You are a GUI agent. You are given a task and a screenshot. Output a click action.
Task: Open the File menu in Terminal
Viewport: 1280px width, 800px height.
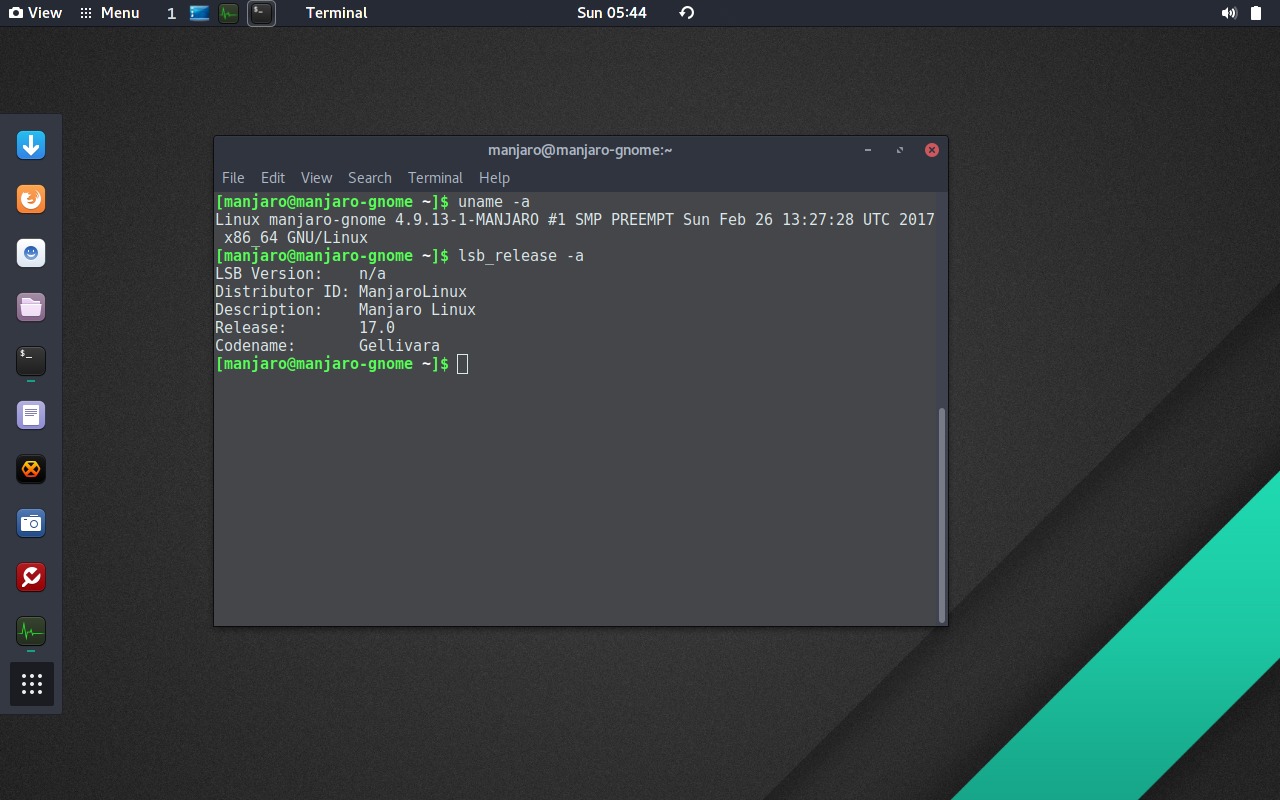[233, 177]
